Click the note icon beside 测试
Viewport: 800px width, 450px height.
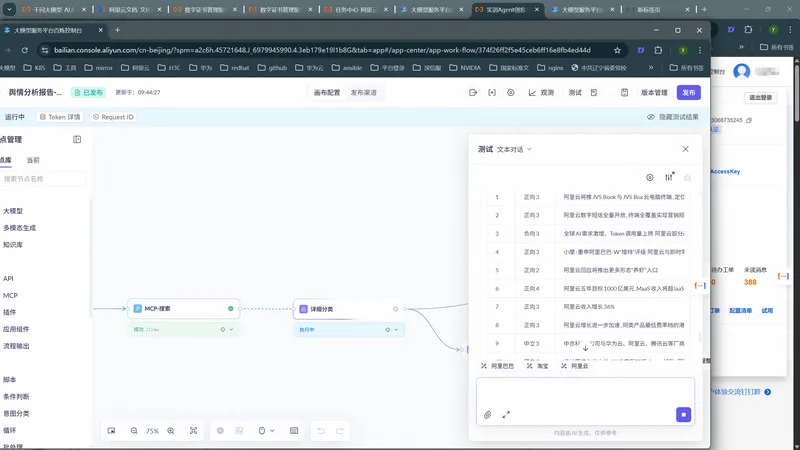tap(594, 92)
